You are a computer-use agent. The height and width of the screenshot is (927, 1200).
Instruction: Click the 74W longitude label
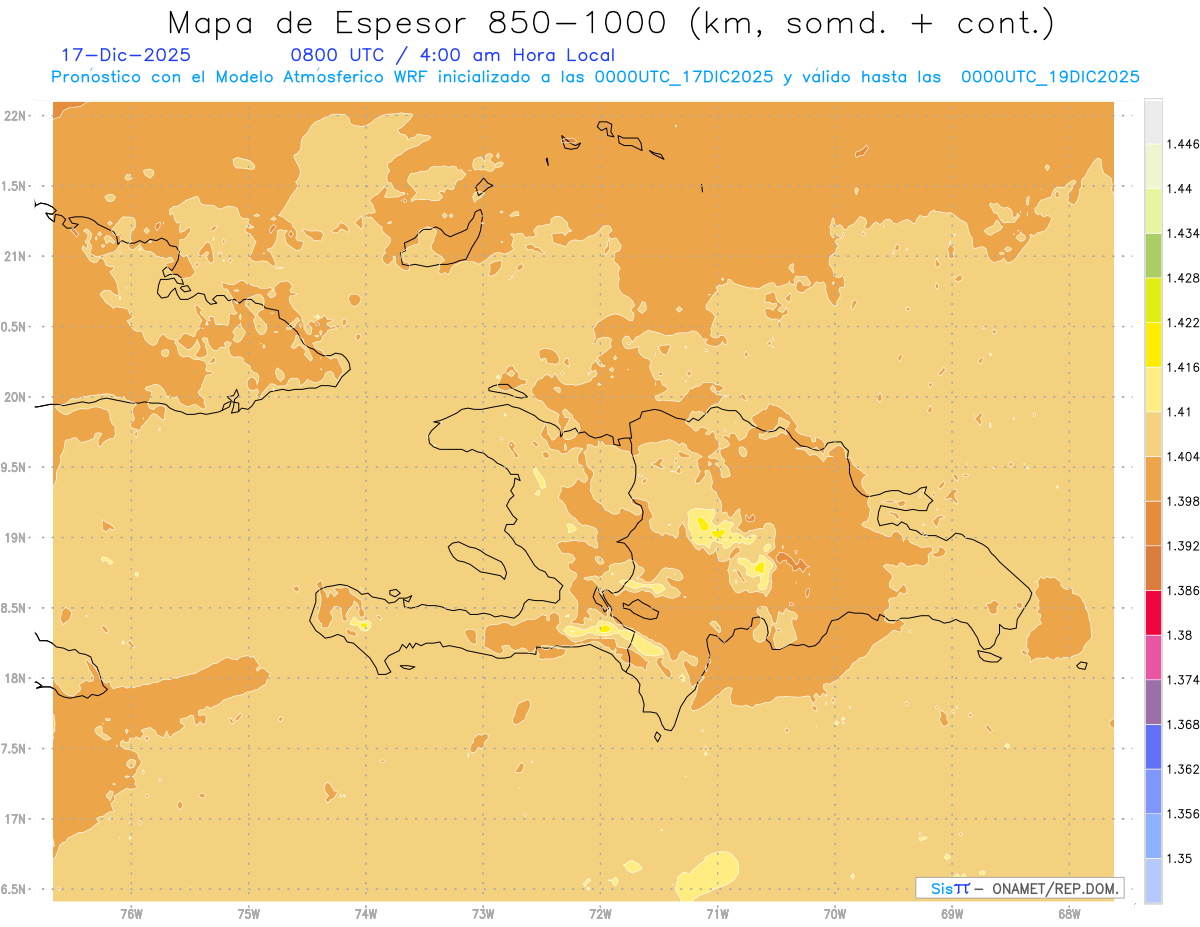(x=366, y=913)
